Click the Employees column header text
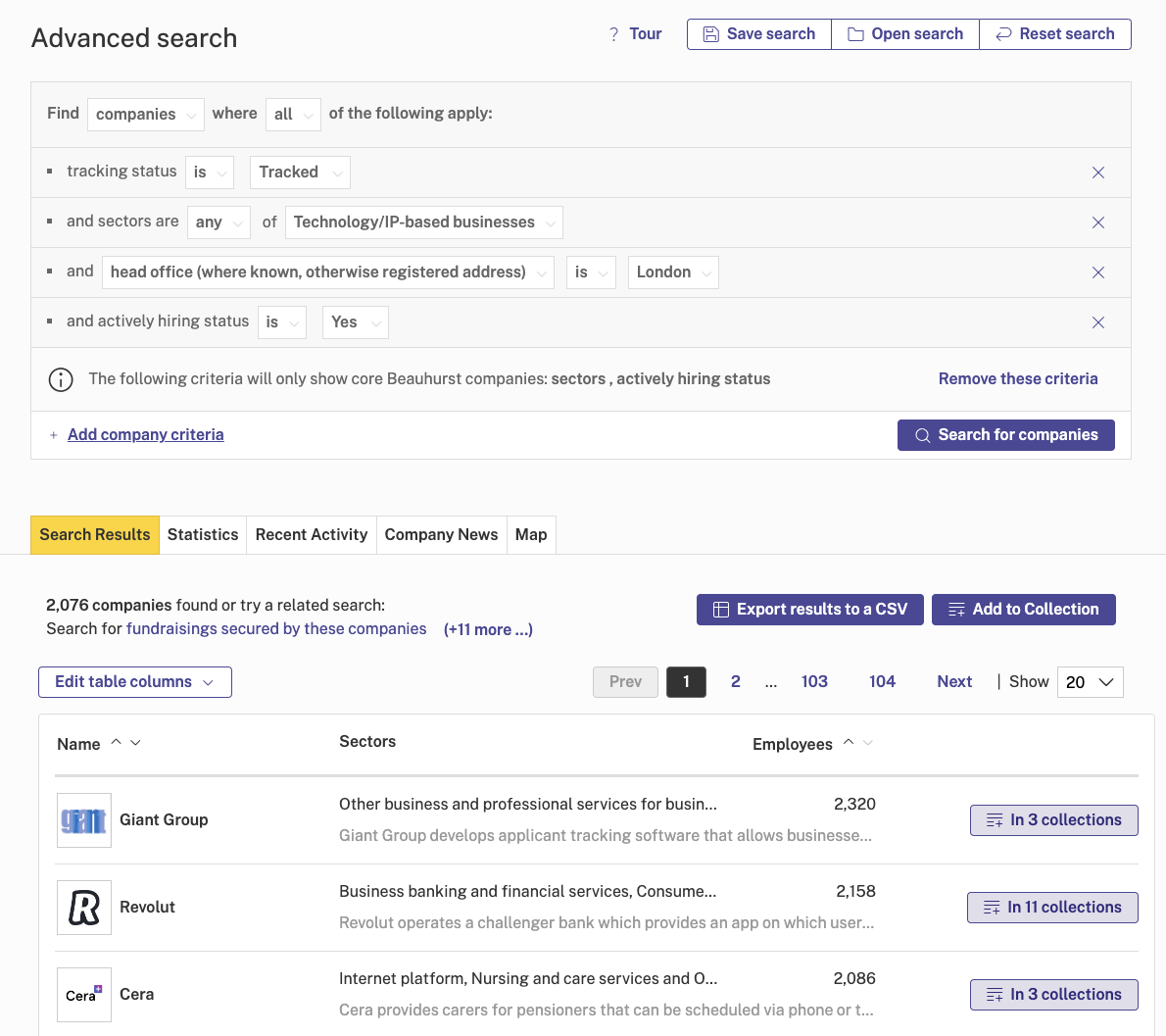1166x1036 pixels. [x=792, y=745]
